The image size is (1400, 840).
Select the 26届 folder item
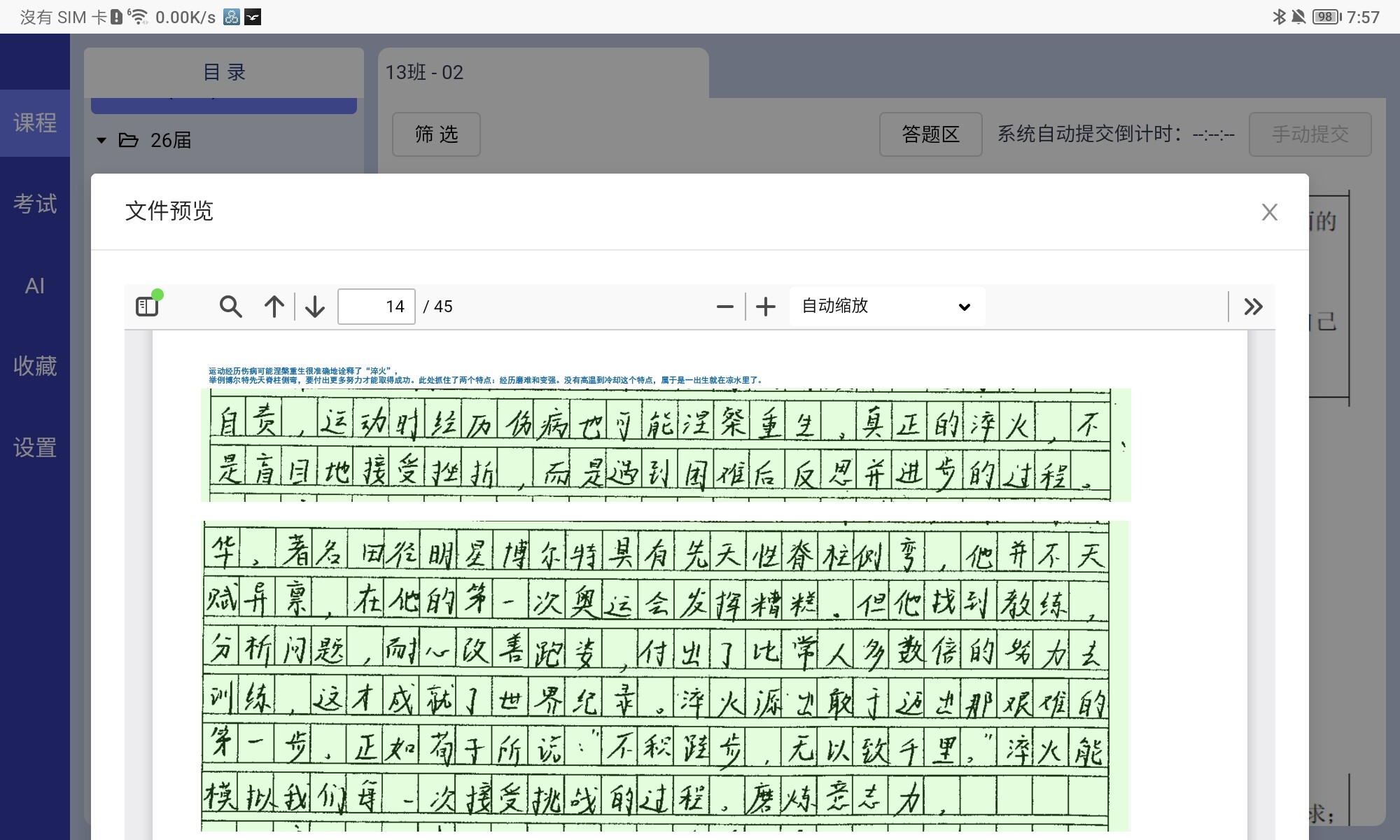tap(170, 141)
